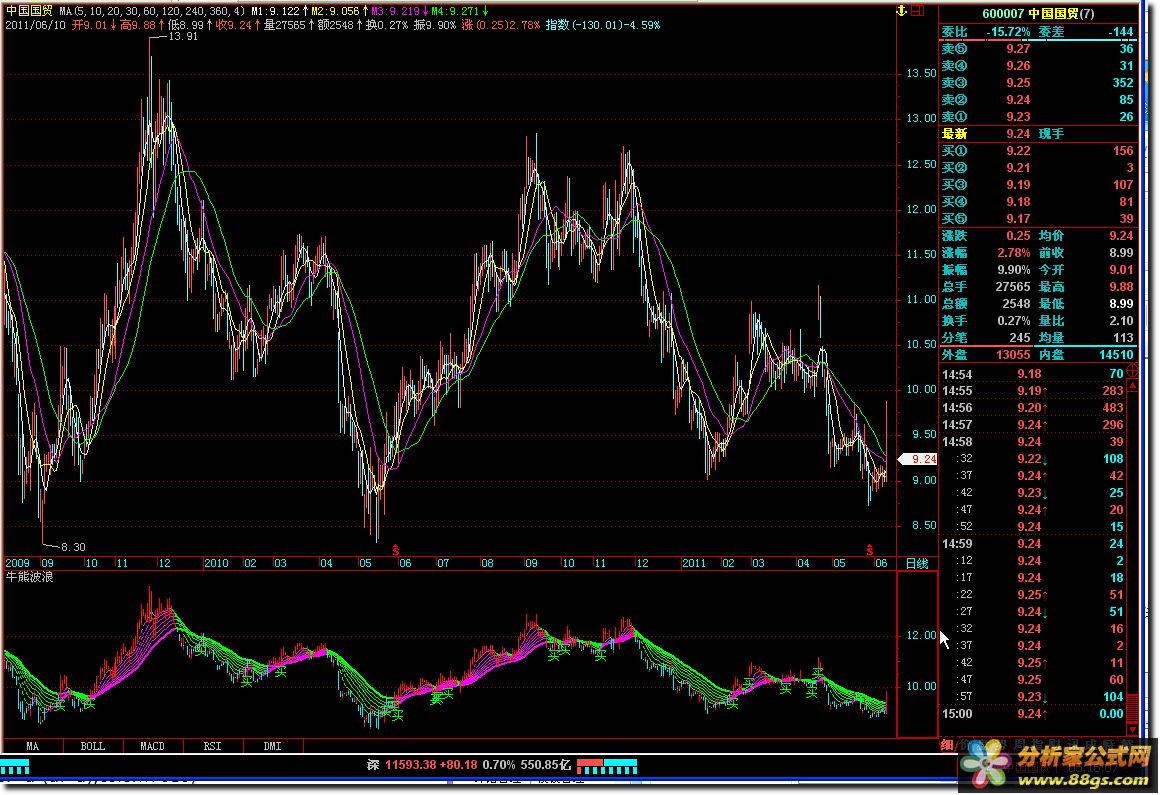1160x795 pixels.
Task: Switch to the DMI indicator tab
Action: (x=272, y=745)
